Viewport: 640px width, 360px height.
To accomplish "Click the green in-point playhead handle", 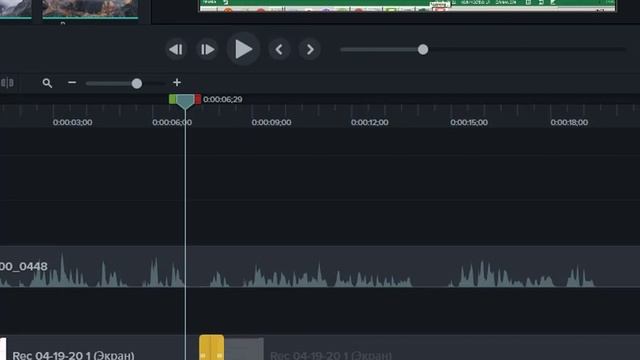I will click(173, 99).
